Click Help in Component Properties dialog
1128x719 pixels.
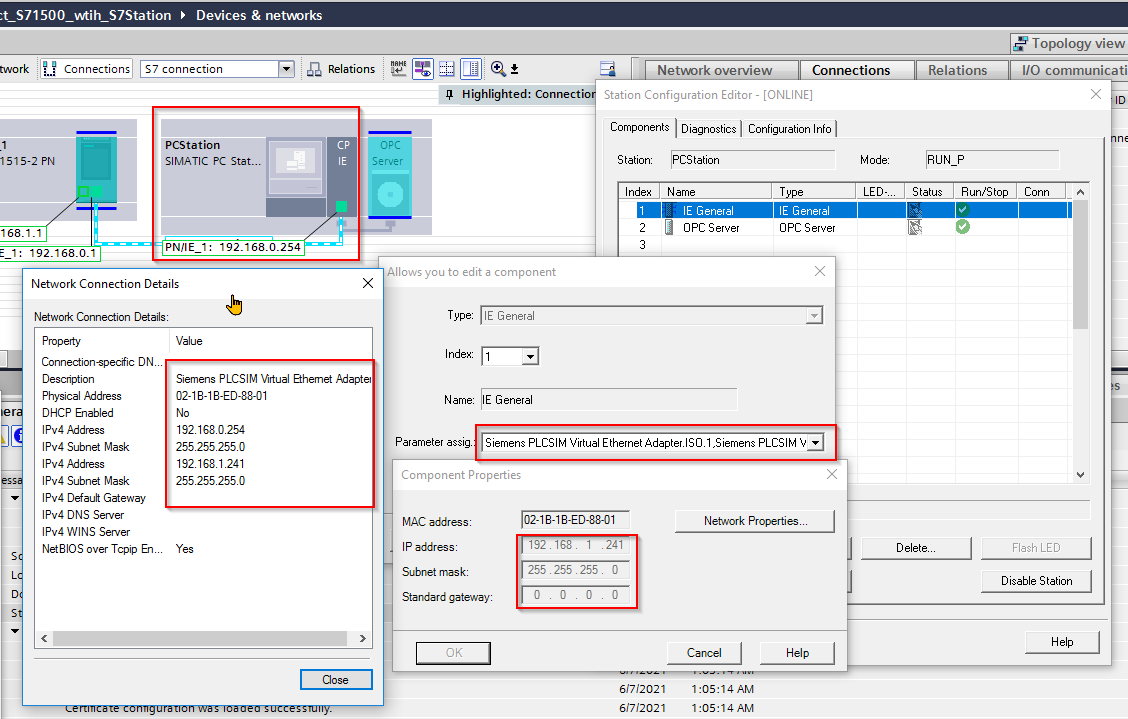pos(797,653)
